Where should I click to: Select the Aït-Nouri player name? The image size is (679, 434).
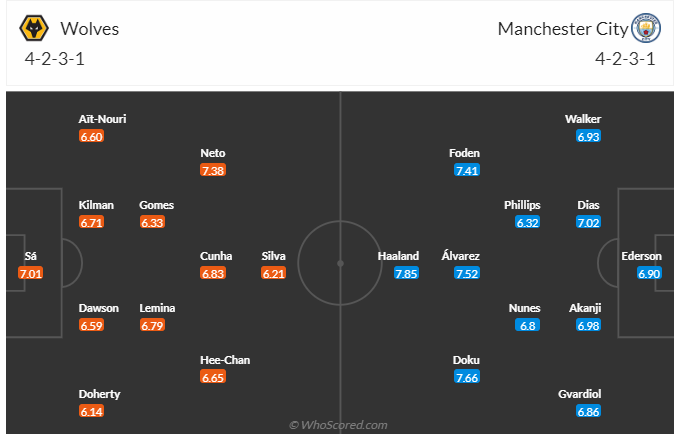(x=102, y=119)
